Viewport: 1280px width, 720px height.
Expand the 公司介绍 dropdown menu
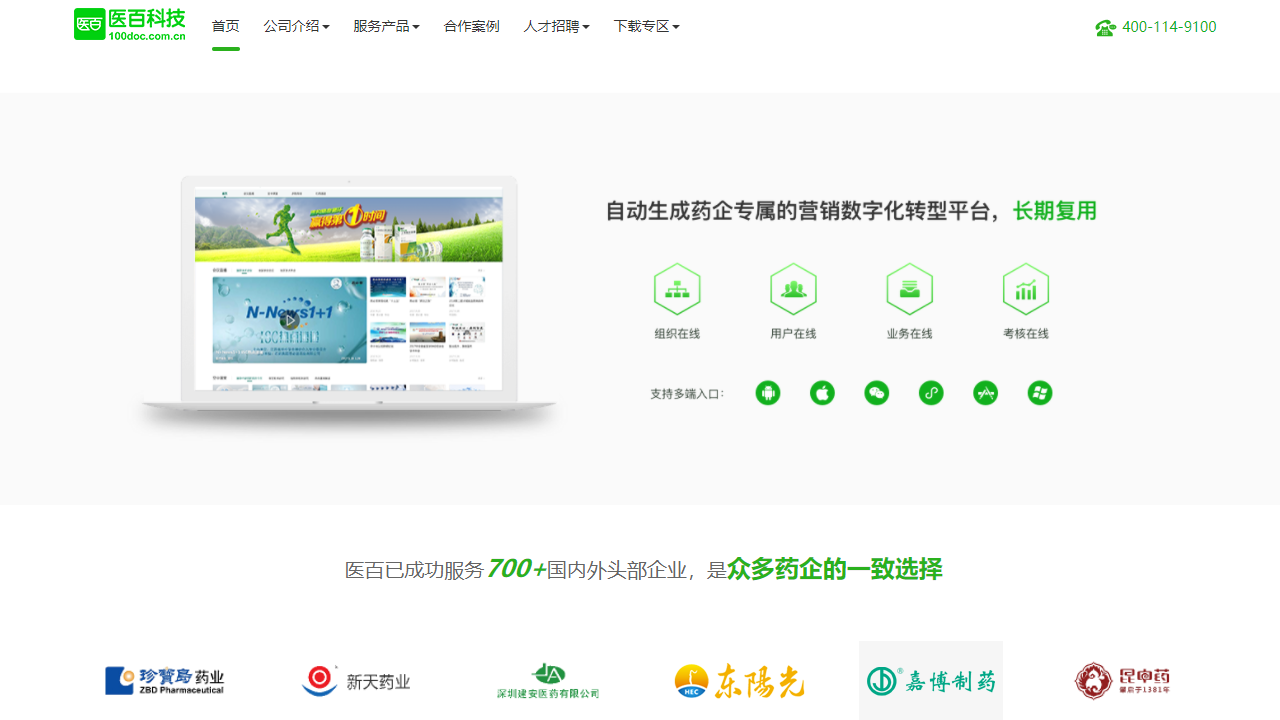(296, 26)
